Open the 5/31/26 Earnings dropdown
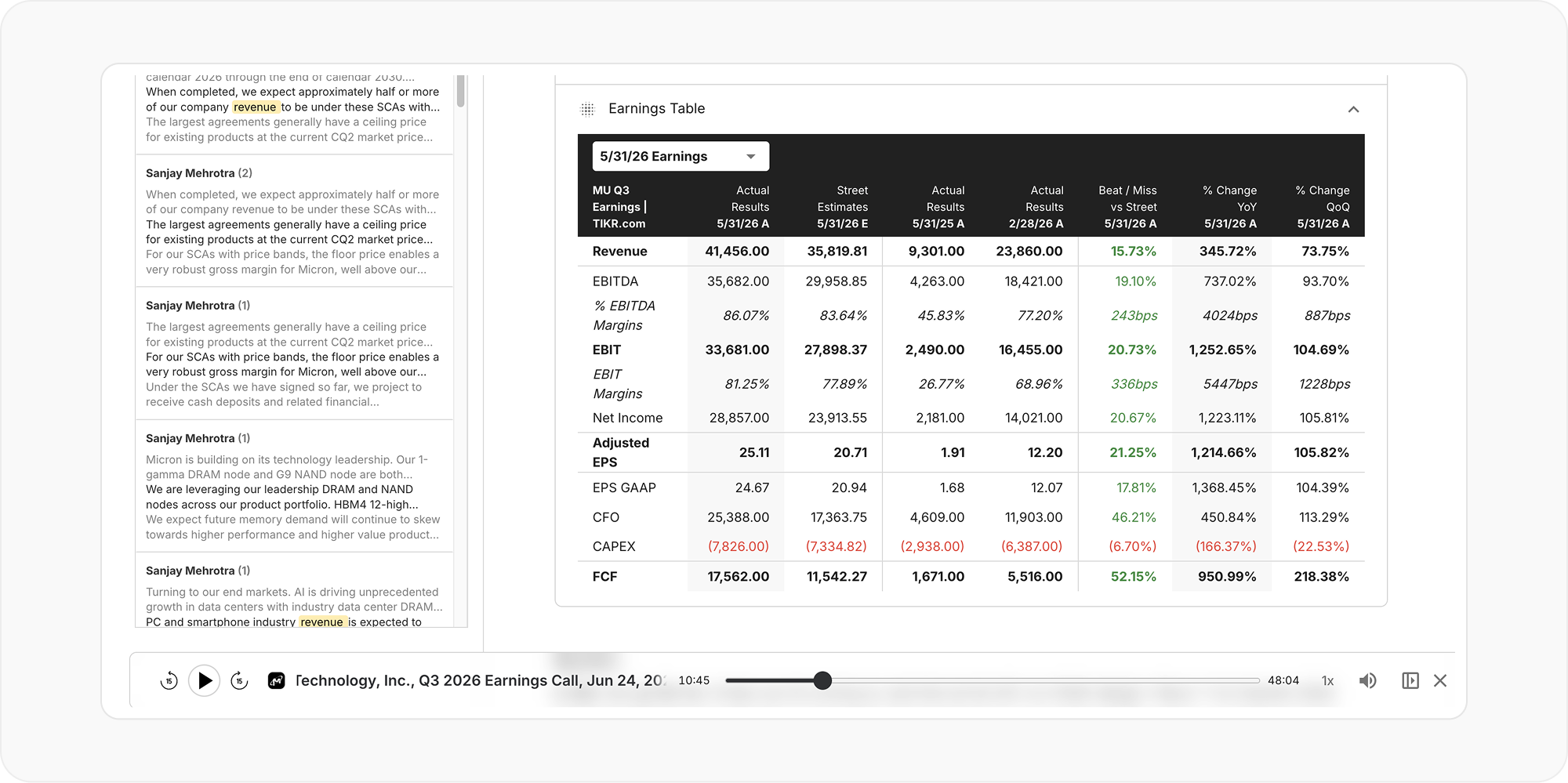Viewport: 1568px width, 783px height. (x=681, y=156)
